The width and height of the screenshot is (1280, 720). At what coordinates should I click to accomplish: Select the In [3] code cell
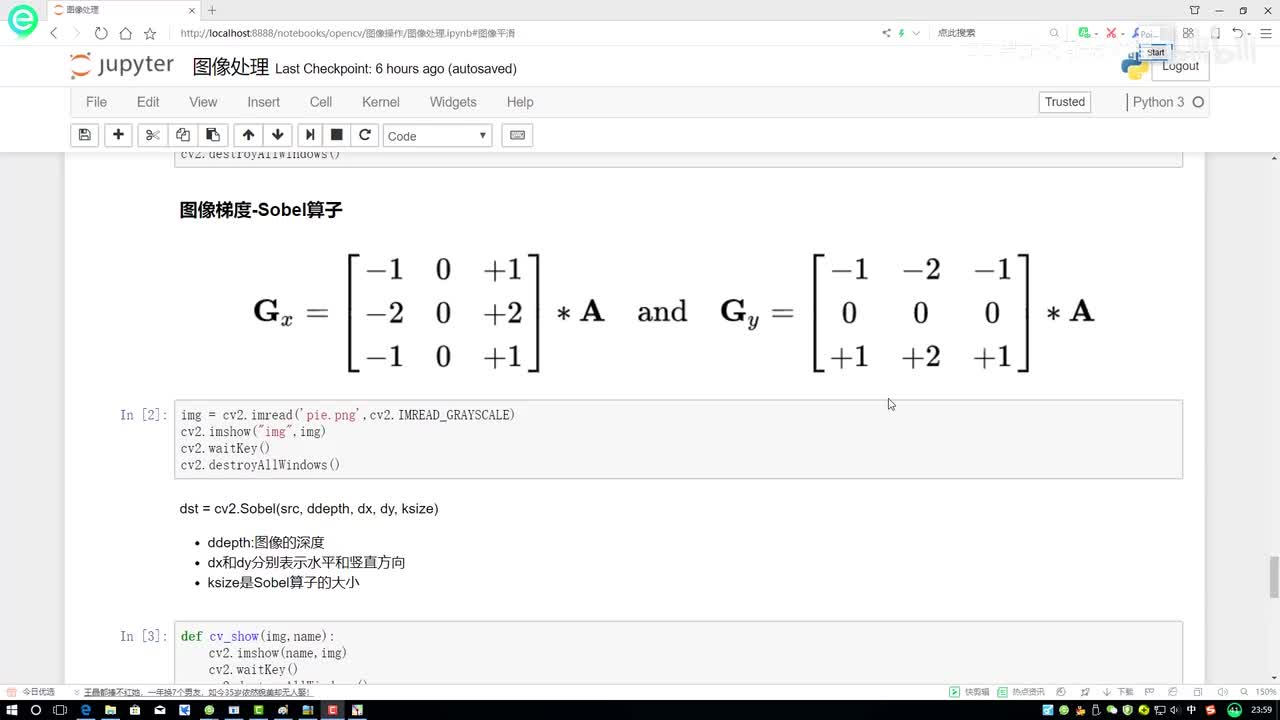[x=678, y=652]
